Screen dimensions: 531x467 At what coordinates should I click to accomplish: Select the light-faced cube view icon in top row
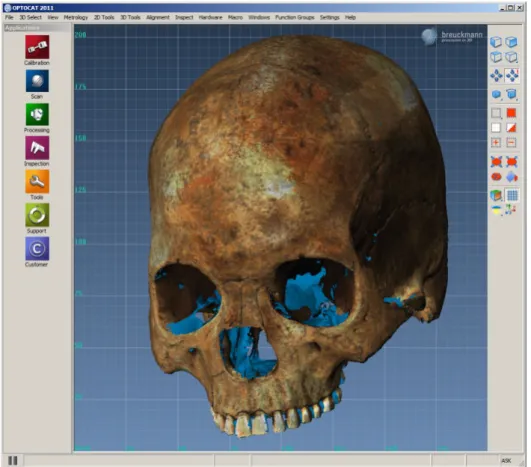(496, 42)
